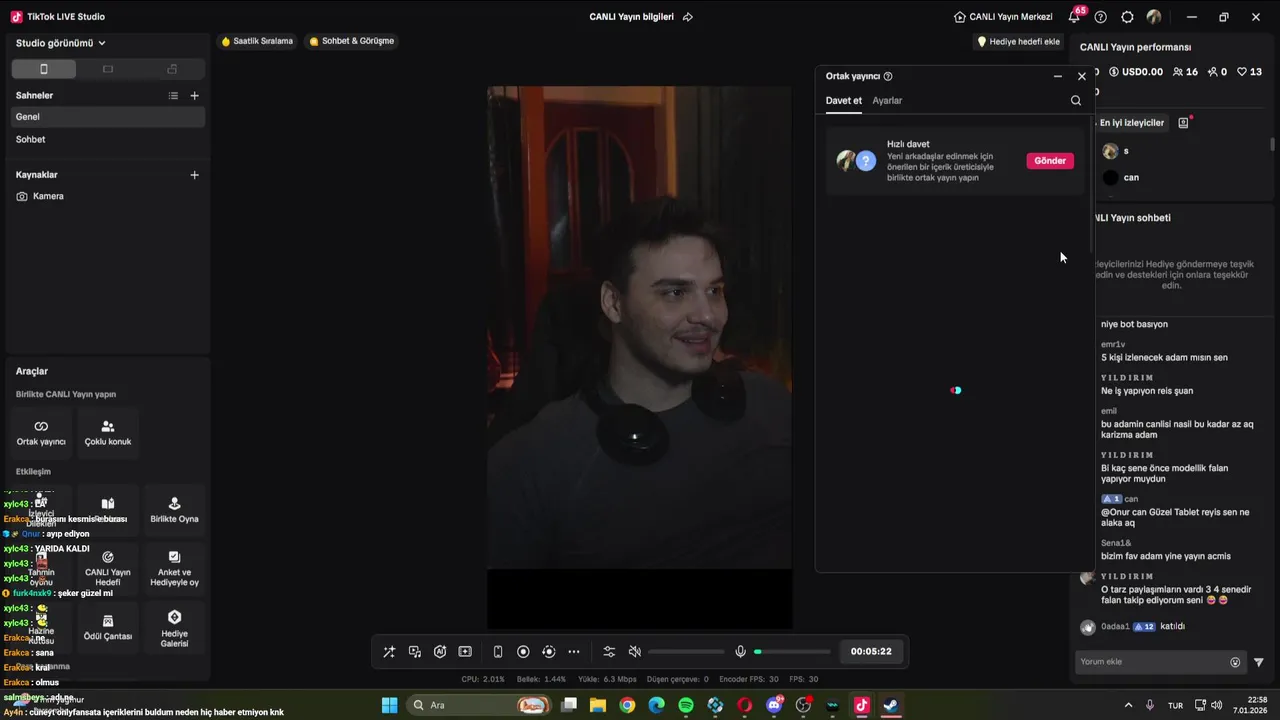The image size is (1280, 720).
Task: Open the Ortak yayıncı tool
Action: click(x=41, y=432)
